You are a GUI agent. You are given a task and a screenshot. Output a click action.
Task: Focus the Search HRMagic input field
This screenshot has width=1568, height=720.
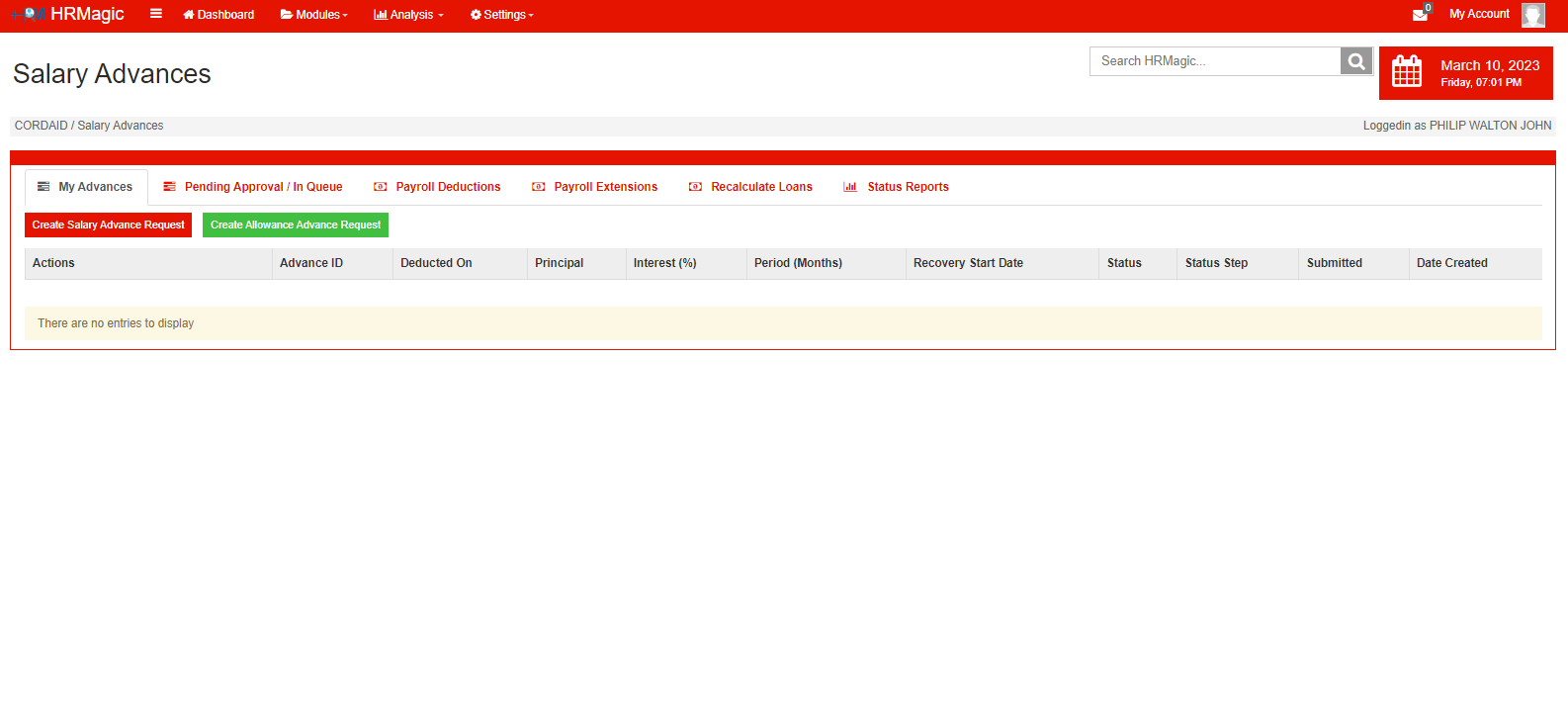pyautogui.click(x=1215, y=61)
